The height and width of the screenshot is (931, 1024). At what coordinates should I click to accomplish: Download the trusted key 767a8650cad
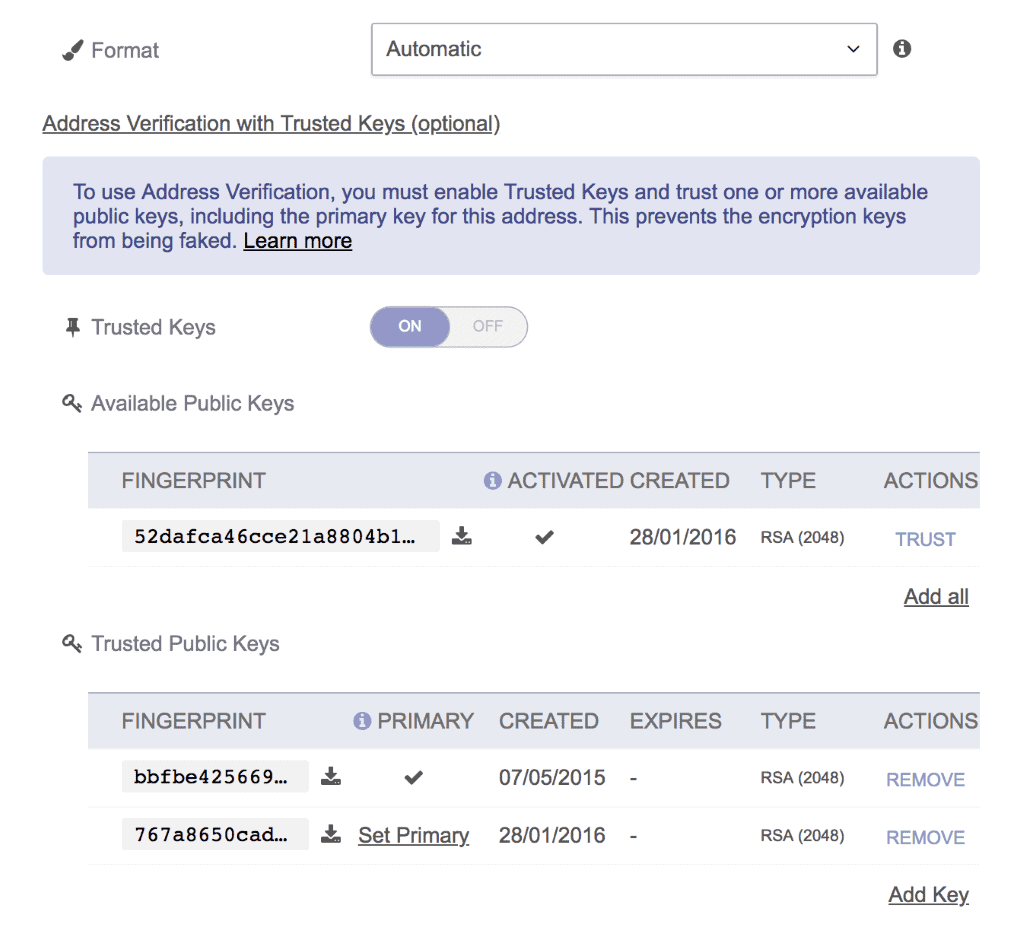pos(331,835)
